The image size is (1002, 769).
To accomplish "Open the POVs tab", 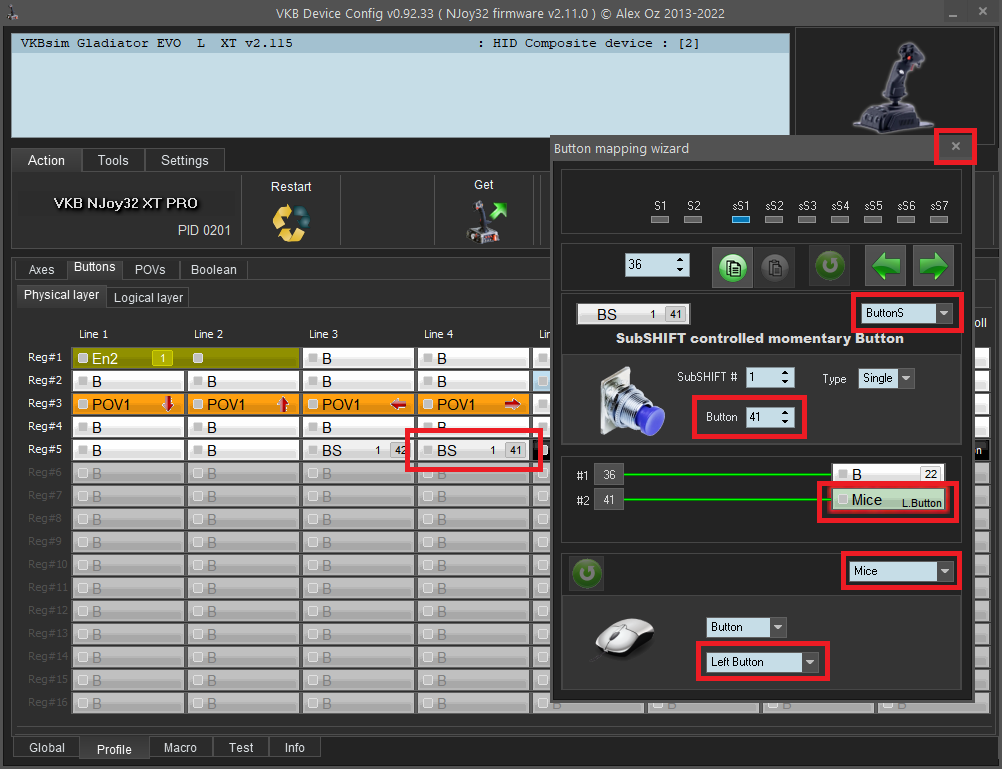I will [x=150, y=270].
